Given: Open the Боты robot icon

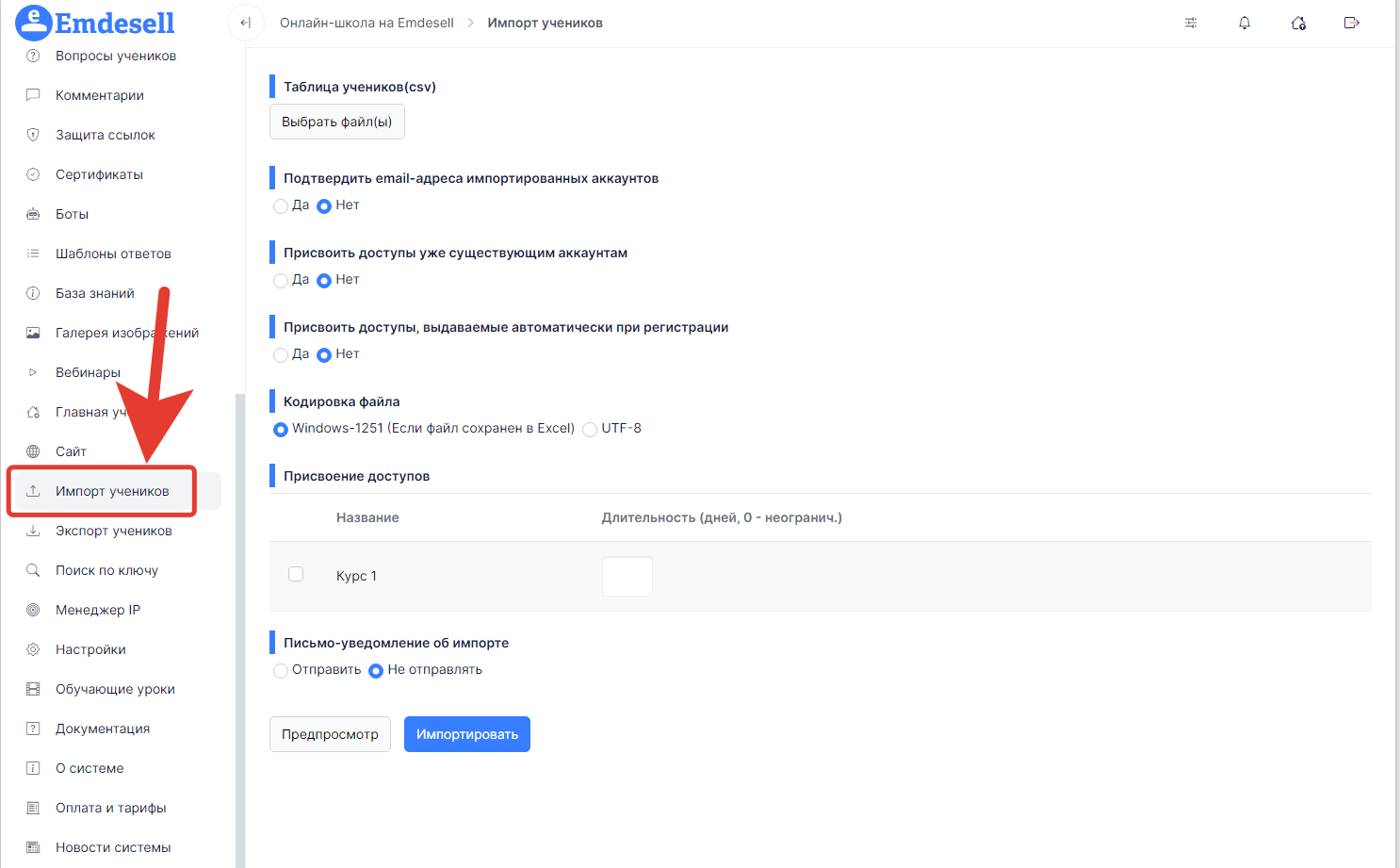Looking at the screenshot, I should click(x=33, y=214).
